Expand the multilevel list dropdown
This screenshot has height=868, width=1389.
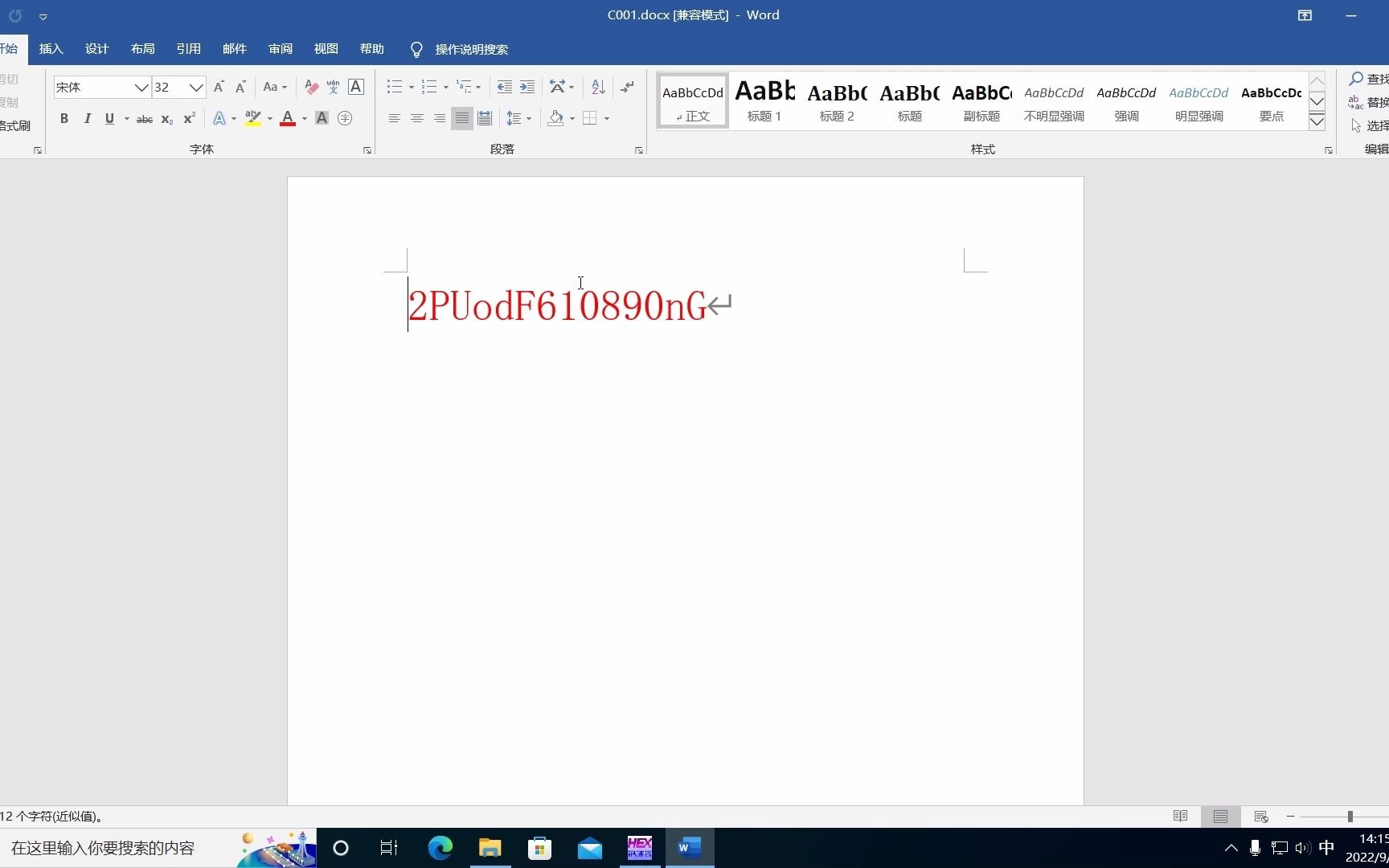[x=478, y=88]
